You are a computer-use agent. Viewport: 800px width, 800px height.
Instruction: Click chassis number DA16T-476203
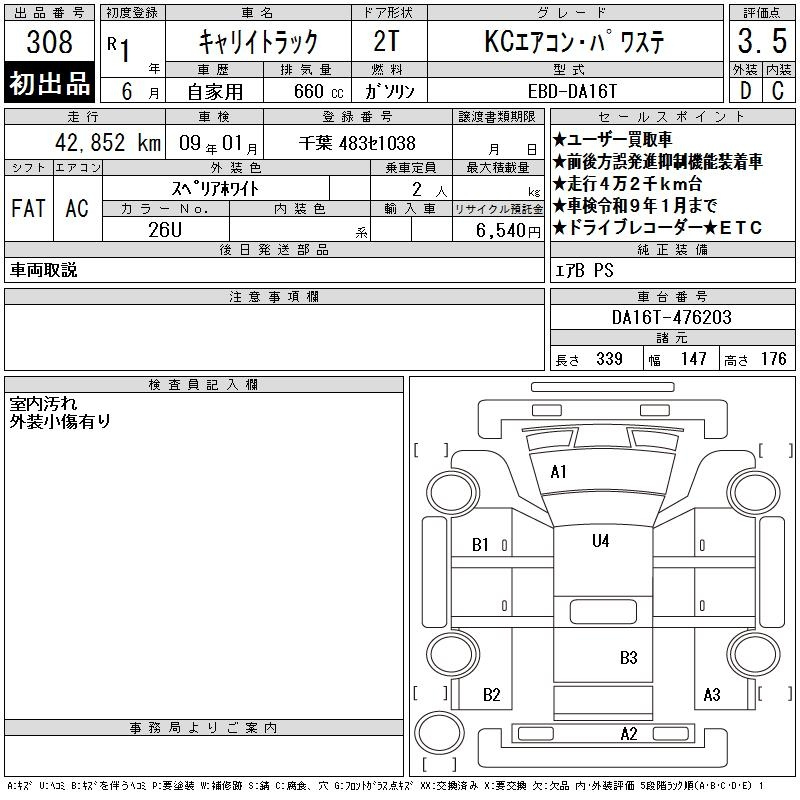672,317
